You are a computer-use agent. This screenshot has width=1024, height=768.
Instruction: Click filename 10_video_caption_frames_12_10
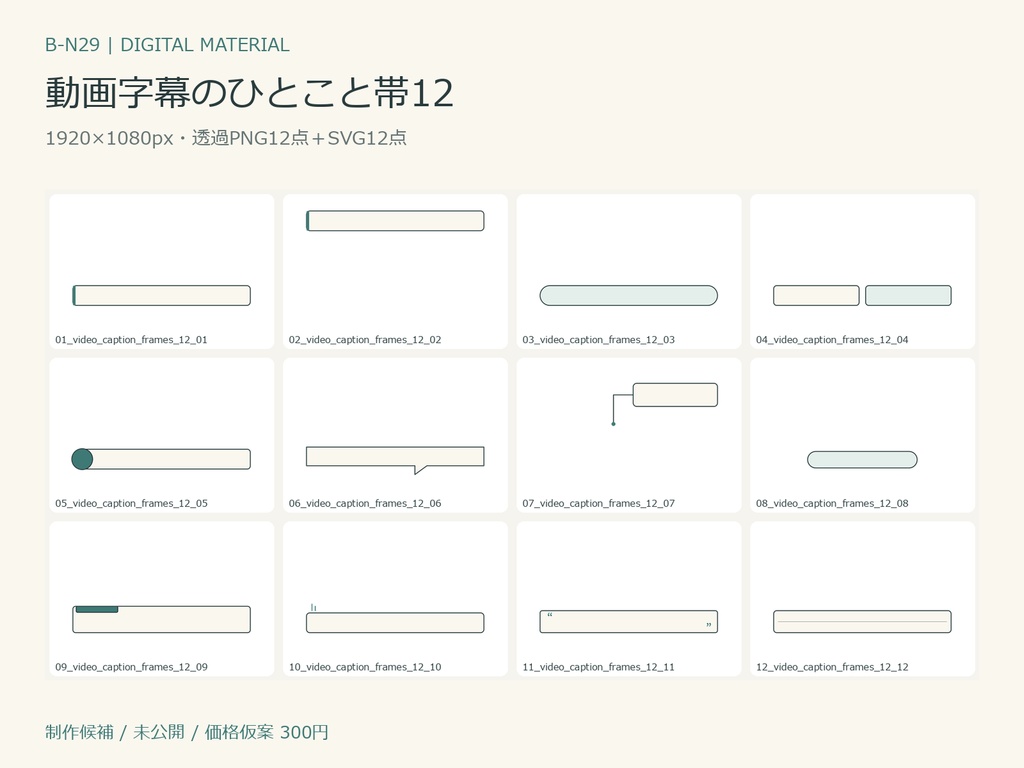pyautogui.click(x=365, y=667)
